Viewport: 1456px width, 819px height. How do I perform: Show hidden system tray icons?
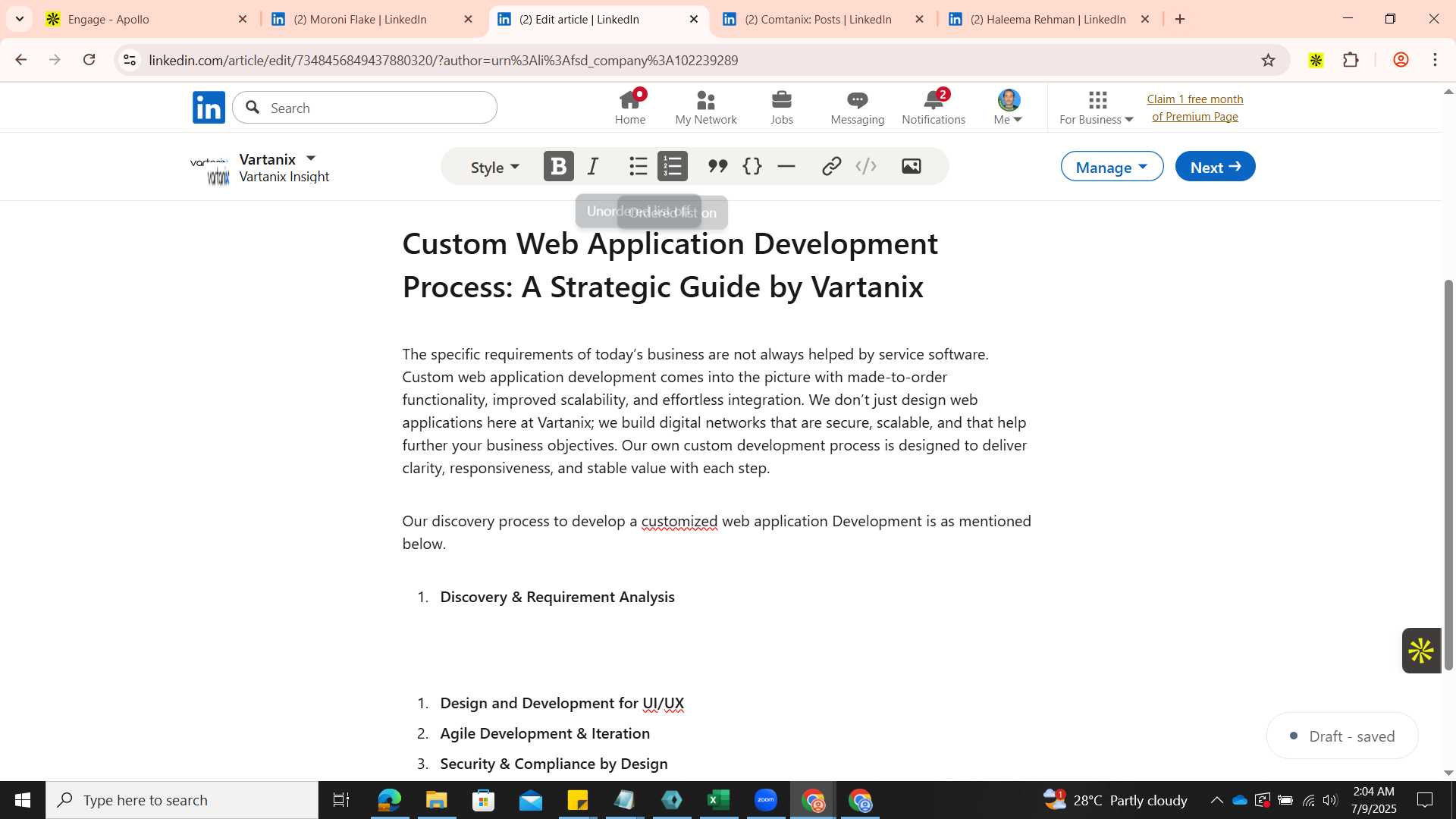[1216, 800]
